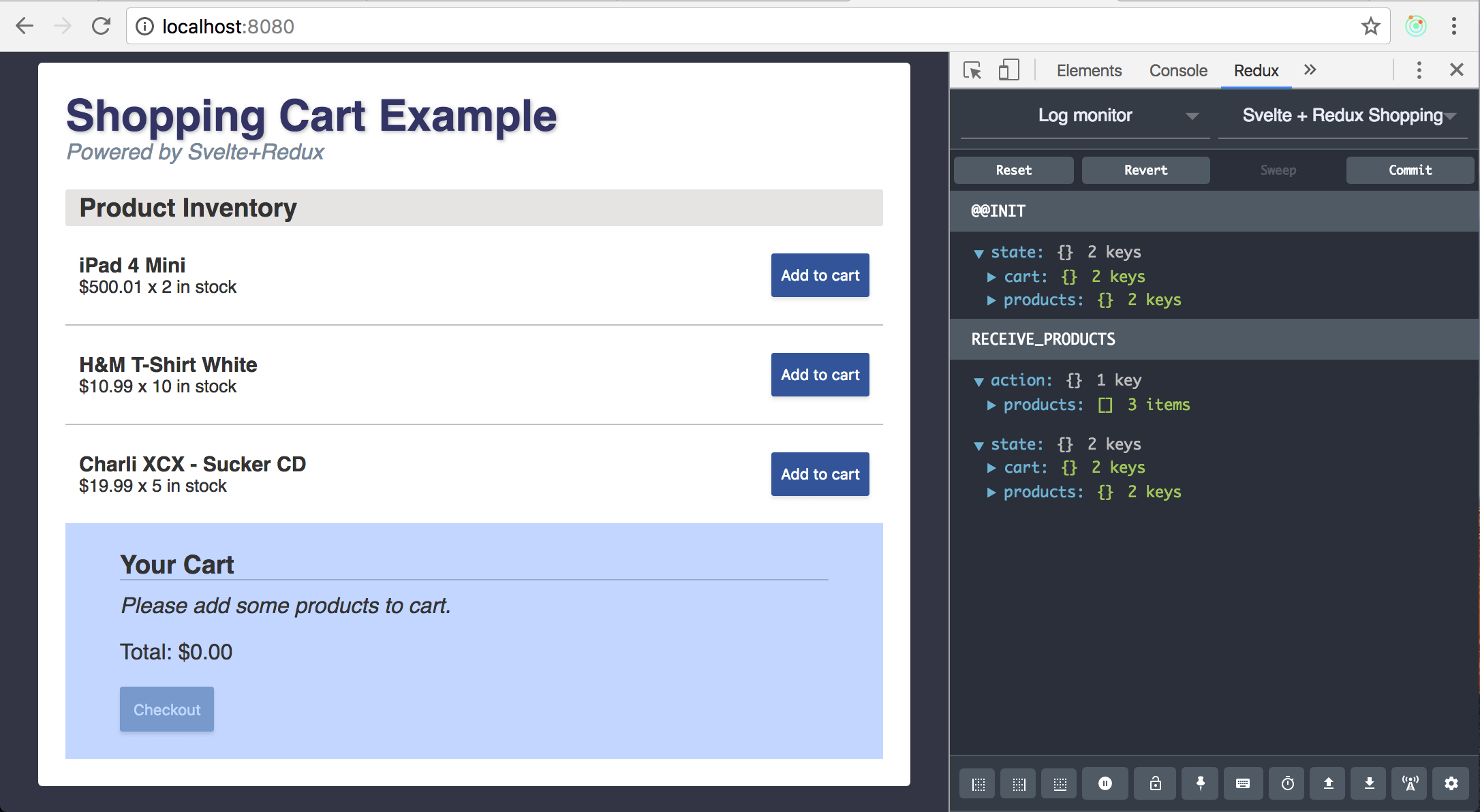This screenshot has width=1480, height=812.
Task: Click the device toolbar toggle icon
Action: pyautogui.click(x=1009, y=70)
